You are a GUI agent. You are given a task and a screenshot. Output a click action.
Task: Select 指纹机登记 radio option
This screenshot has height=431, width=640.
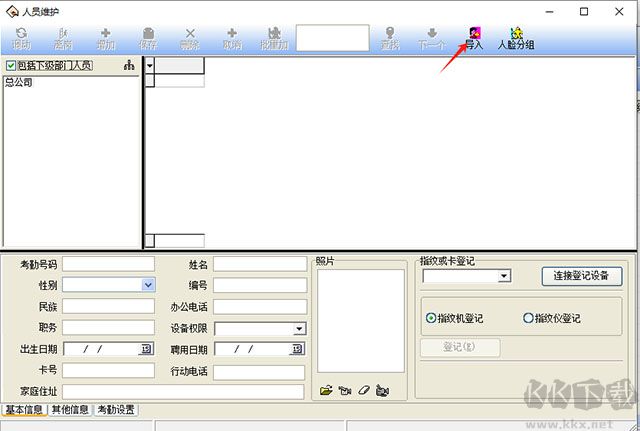point(431,318)
